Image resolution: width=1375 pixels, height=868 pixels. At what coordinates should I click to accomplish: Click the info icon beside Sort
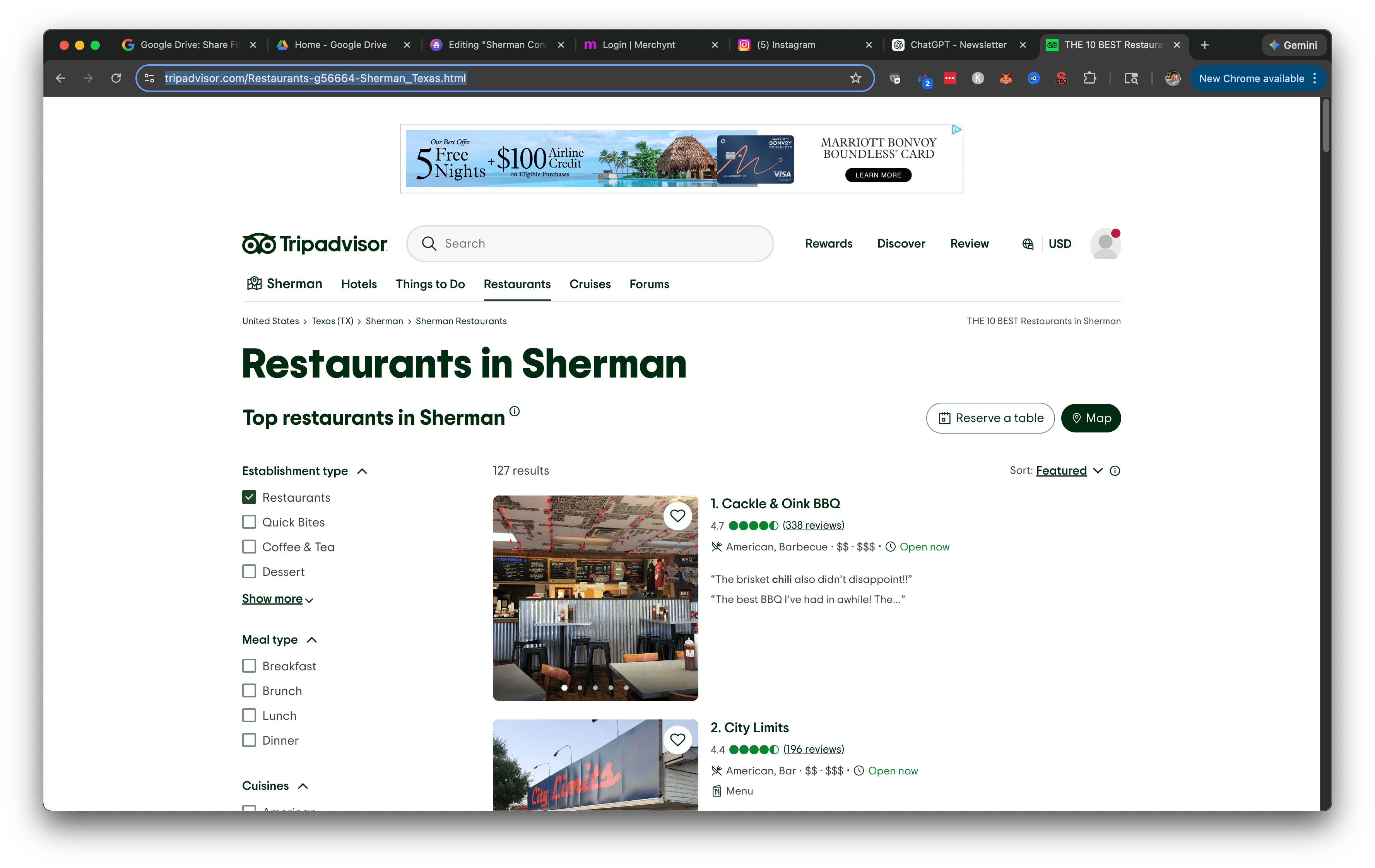[1115, 470]
